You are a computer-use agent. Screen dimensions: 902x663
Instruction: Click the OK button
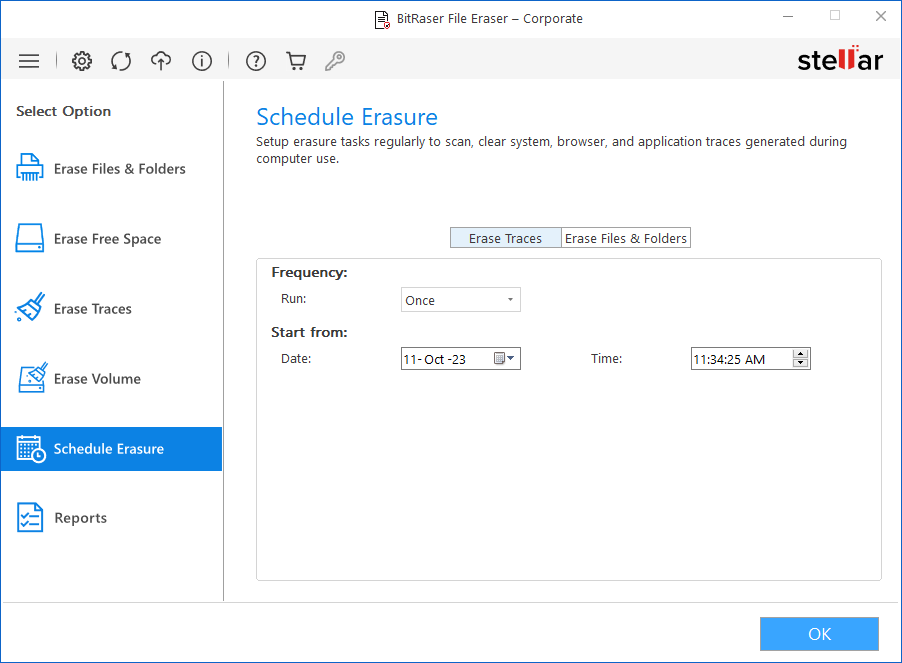pyautogui.click(x=819, y=634)
